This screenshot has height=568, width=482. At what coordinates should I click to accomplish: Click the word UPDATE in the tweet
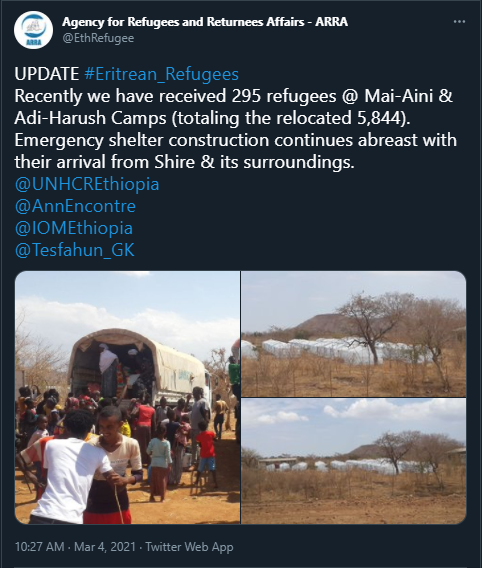(x=47, y=74)
